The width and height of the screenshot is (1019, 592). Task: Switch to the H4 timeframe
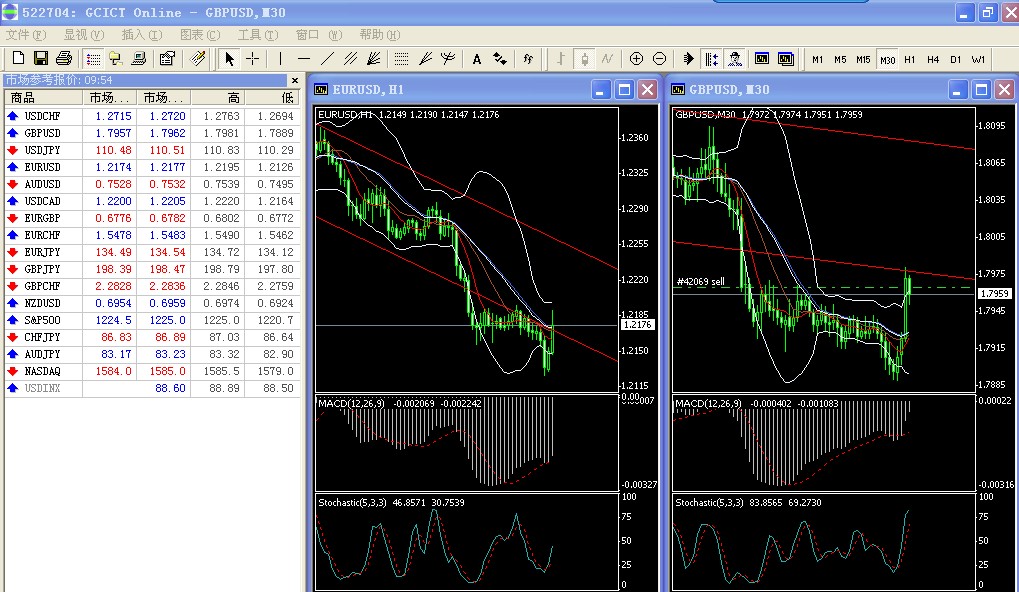coord(933,59)
